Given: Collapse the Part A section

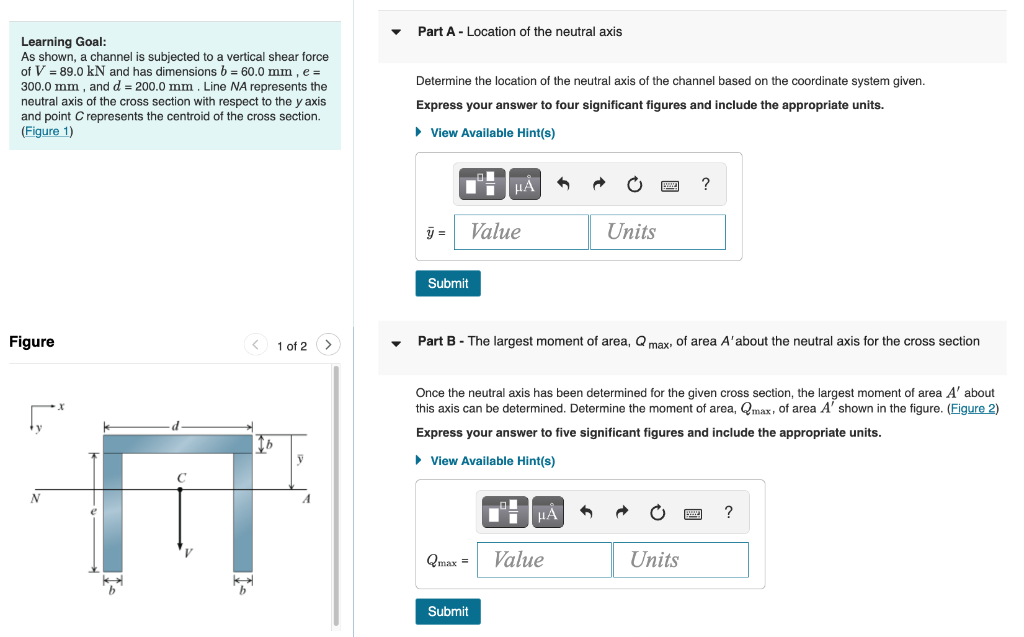Looking at the screenshot, I should point(396,31).
